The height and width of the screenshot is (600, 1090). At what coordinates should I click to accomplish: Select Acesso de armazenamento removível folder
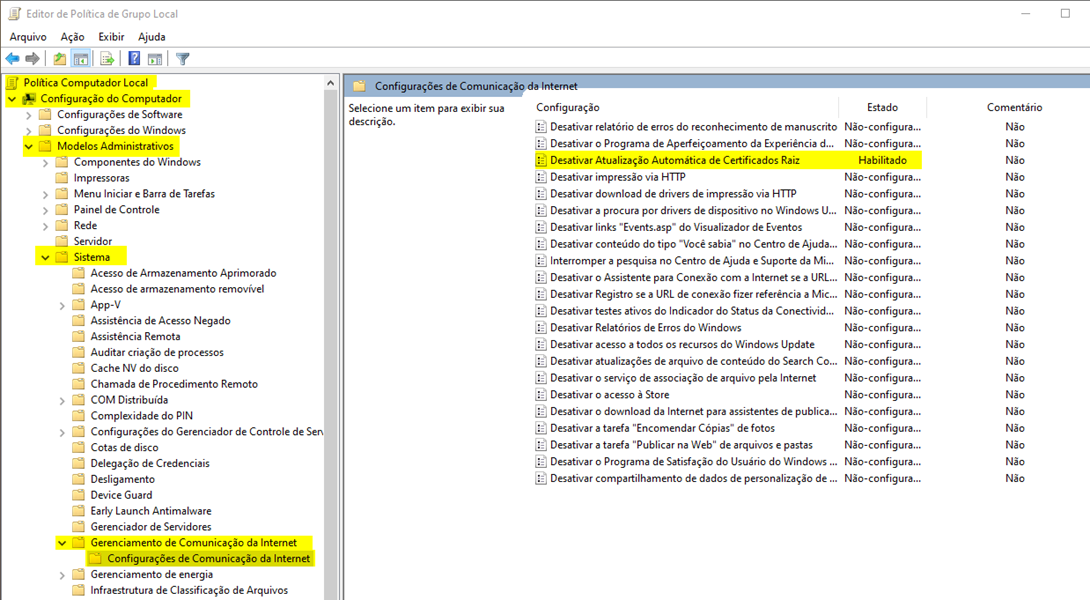coord(177,289)
